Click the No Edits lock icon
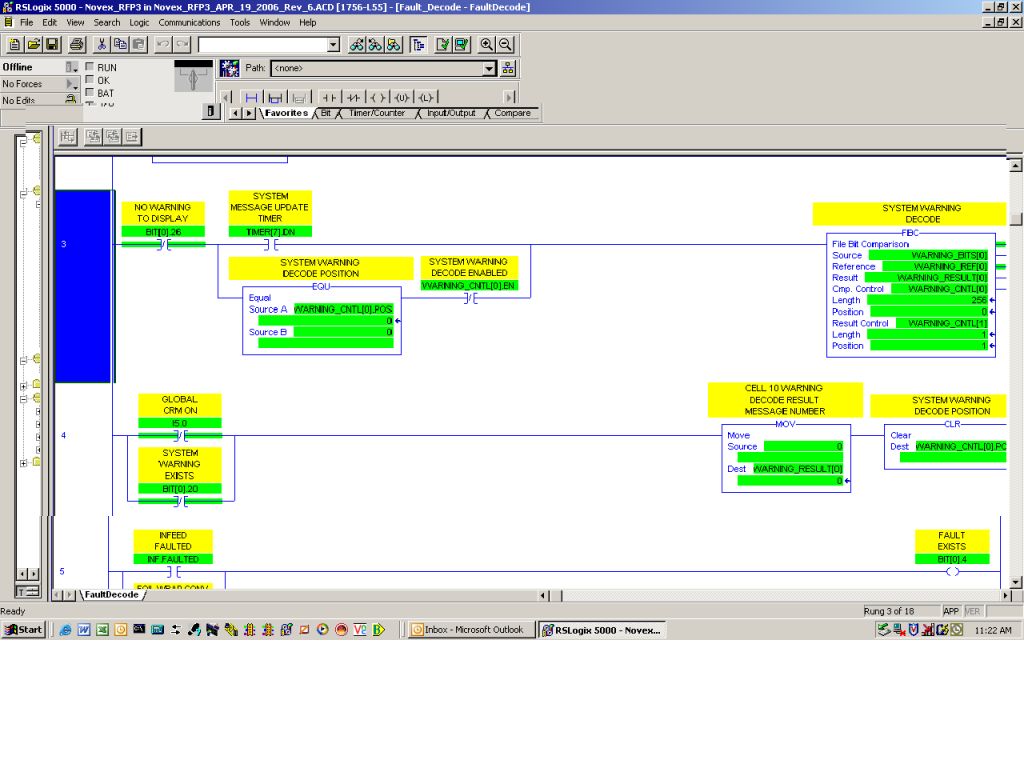The height and width of the screenshot is (768, 1024). click(71, 99)
